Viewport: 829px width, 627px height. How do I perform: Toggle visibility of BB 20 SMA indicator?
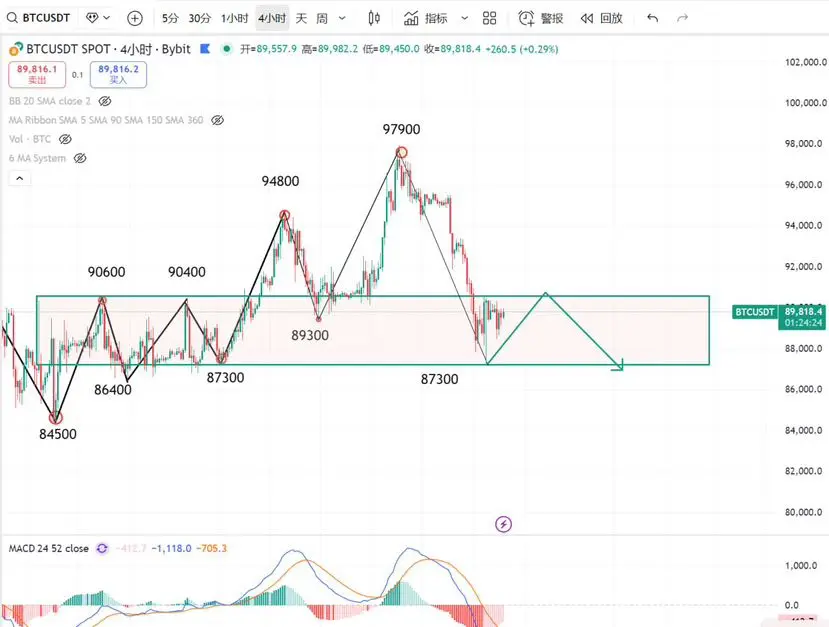[105, 101]
